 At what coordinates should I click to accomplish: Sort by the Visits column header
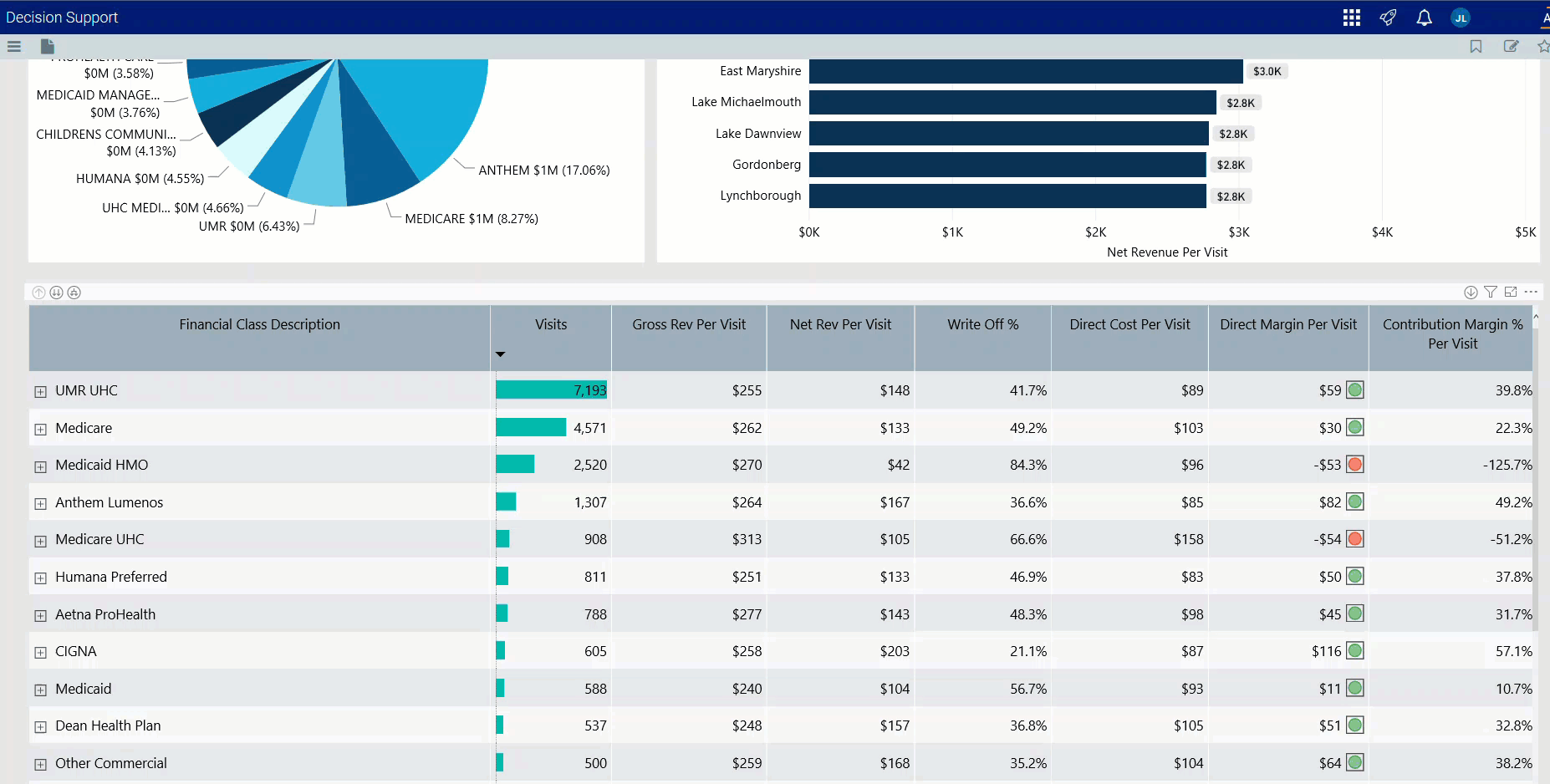[x=550, y=324]
